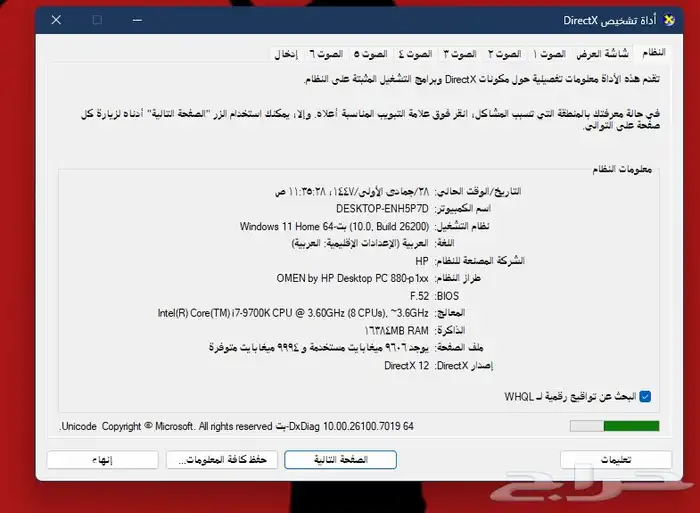Select the BIOS version F.52

[x=419, y=296]
